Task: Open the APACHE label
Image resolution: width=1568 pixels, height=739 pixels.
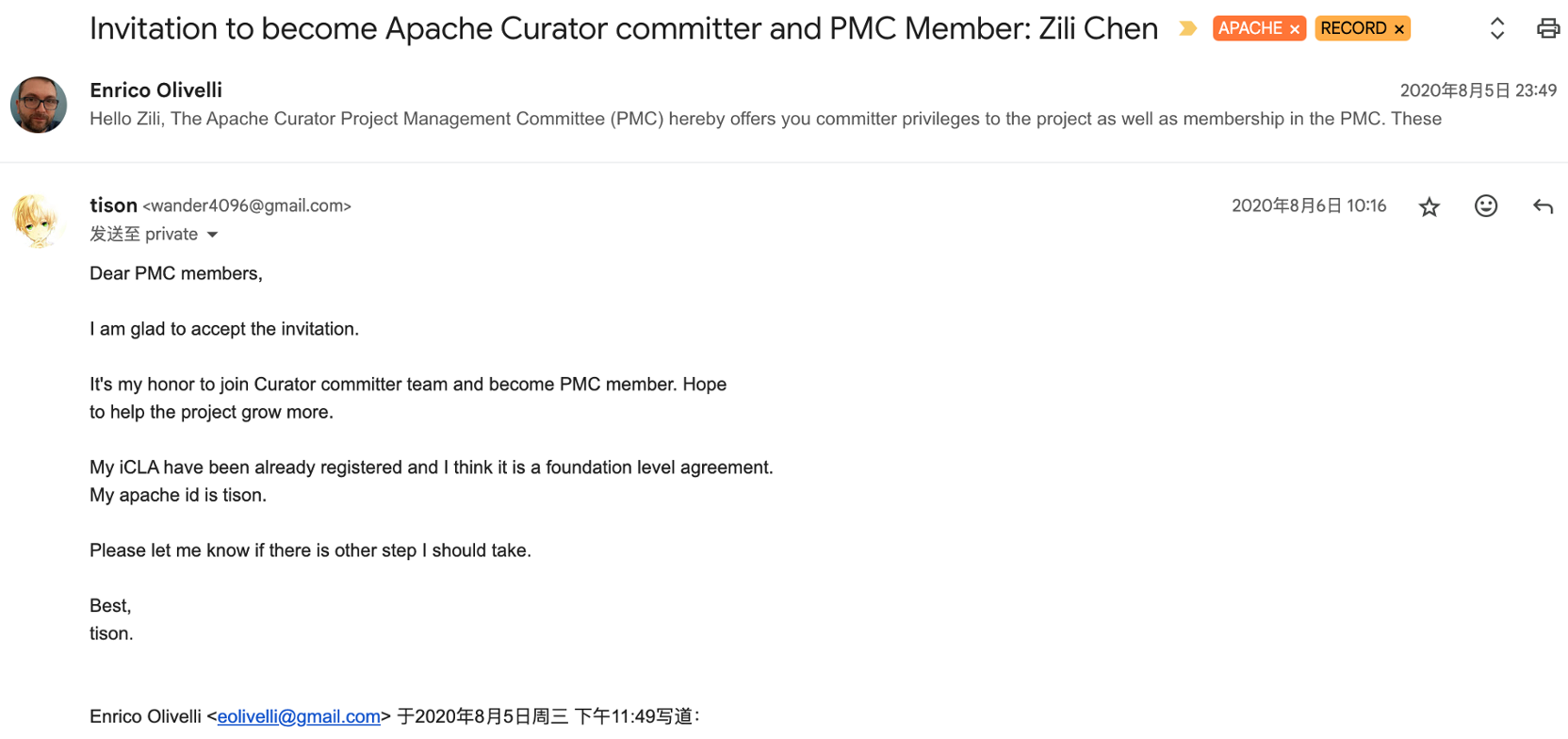Action: (x=1249, y=28)
